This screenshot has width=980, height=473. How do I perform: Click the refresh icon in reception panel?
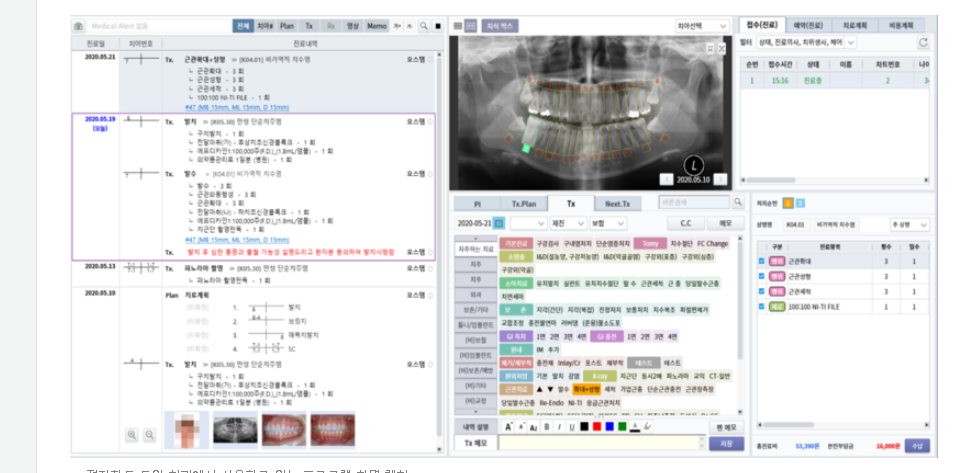pyautogui.click(x=923, y=43)
